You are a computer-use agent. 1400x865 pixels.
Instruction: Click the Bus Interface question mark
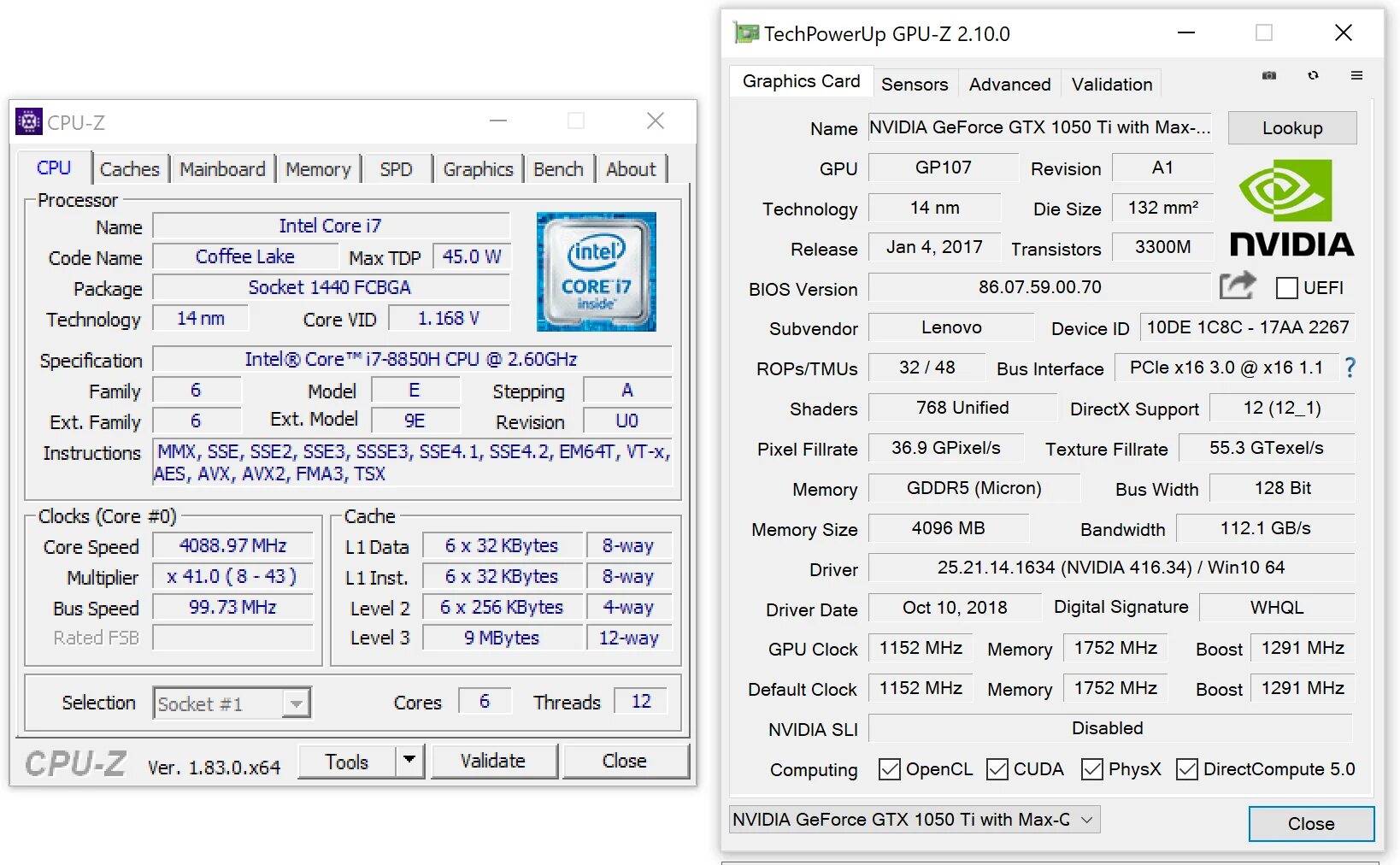tap(1350, 368)
